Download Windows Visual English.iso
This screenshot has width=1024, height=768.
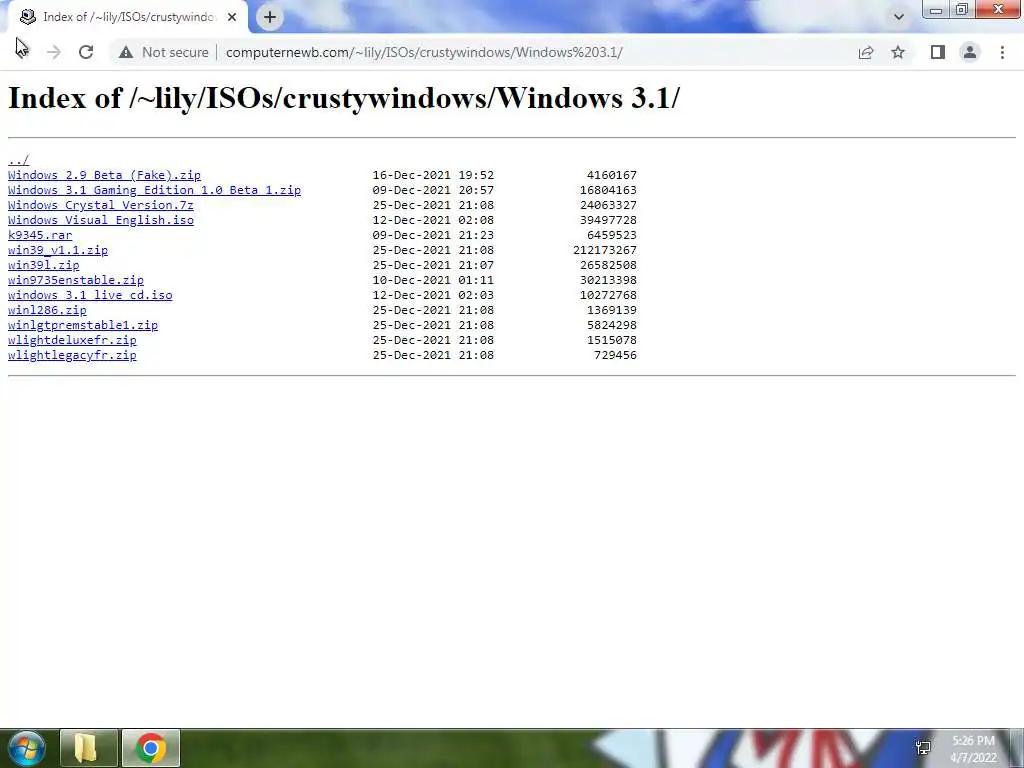point(101,220)
